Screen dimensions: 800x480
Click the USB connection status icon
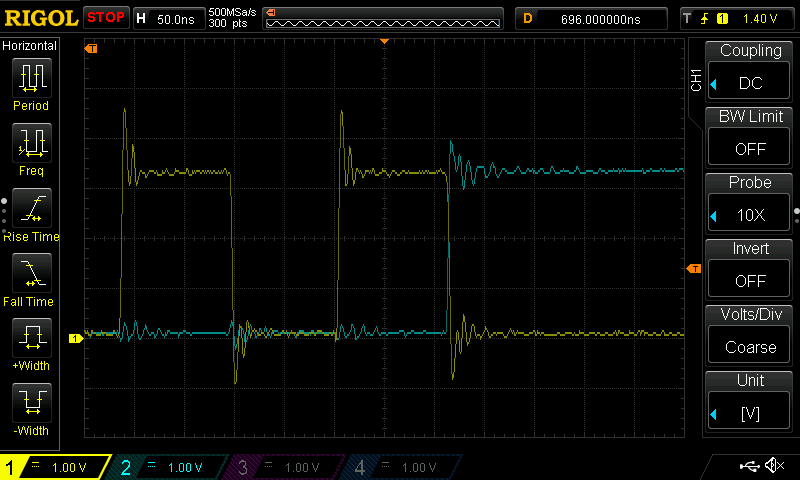749,466
